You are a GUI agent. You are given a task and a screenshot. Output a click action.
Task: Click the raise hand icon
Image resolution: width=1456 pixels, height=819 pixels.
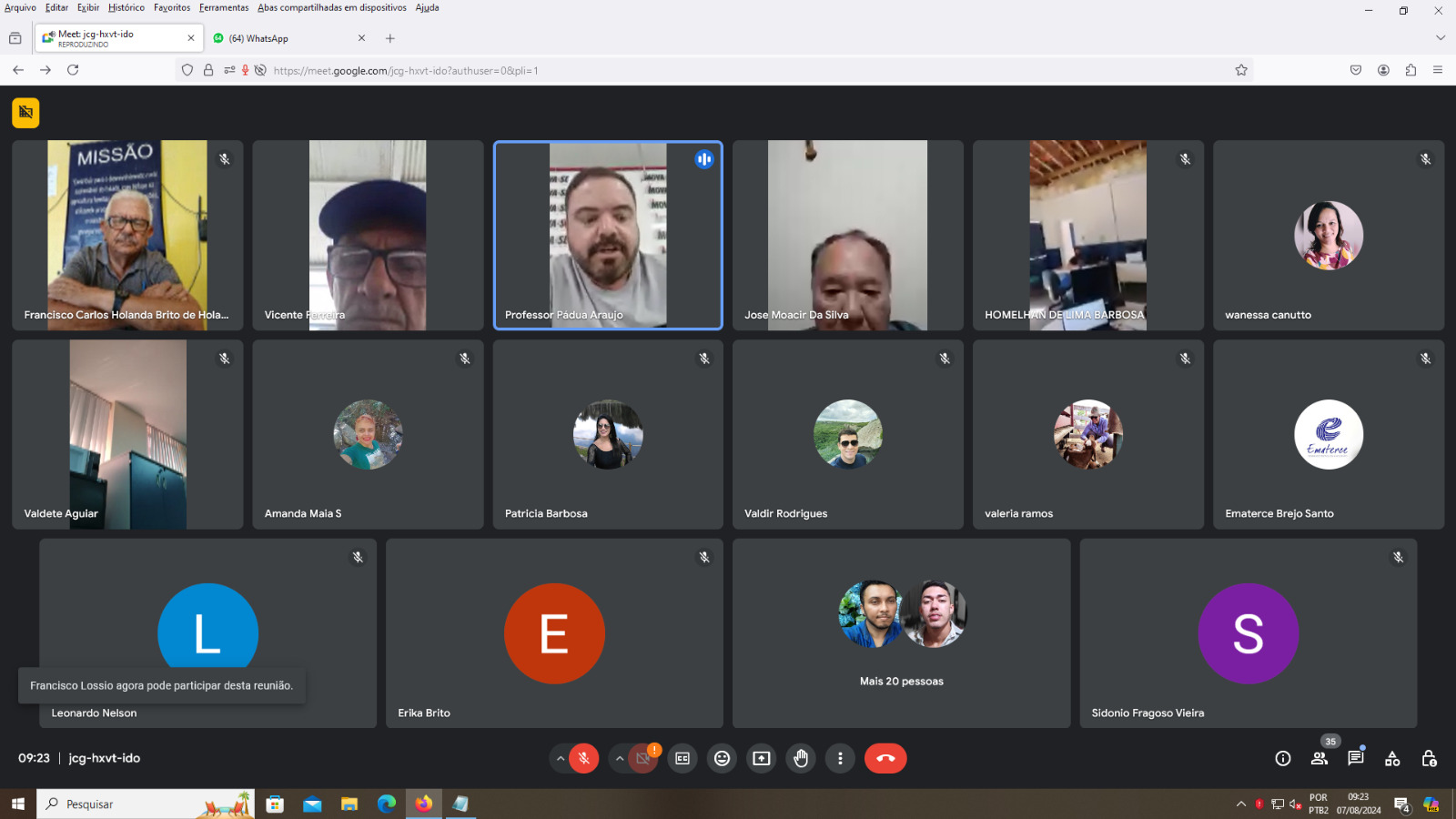pyautogui.click(x=801, y=758)
